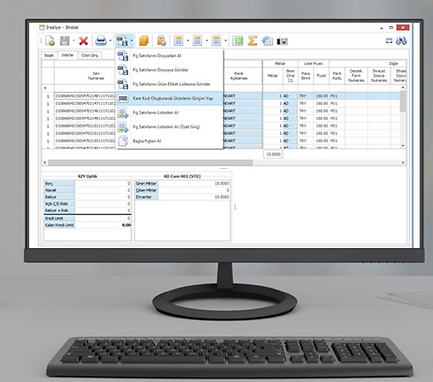Open dropdown arrow after second list-sheet icon
Screen dimensions: 433x382
pos(207,41)
